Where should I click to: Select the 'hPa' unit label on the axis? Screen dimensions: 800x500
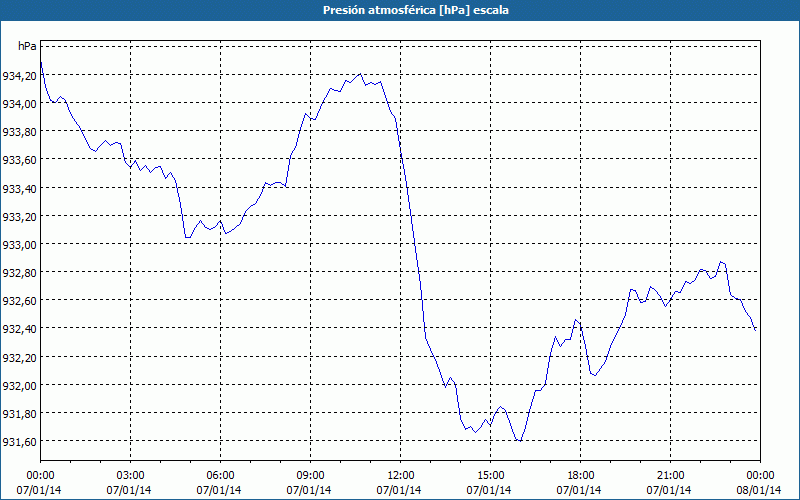[27, 46]
